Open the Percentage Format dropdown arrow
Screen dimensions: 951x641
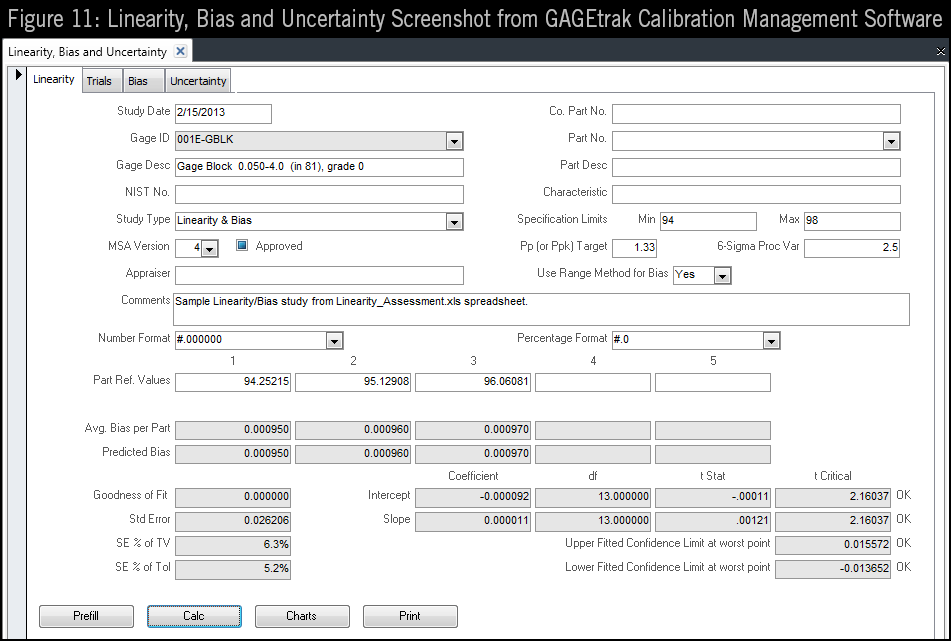tap(770, 340)
